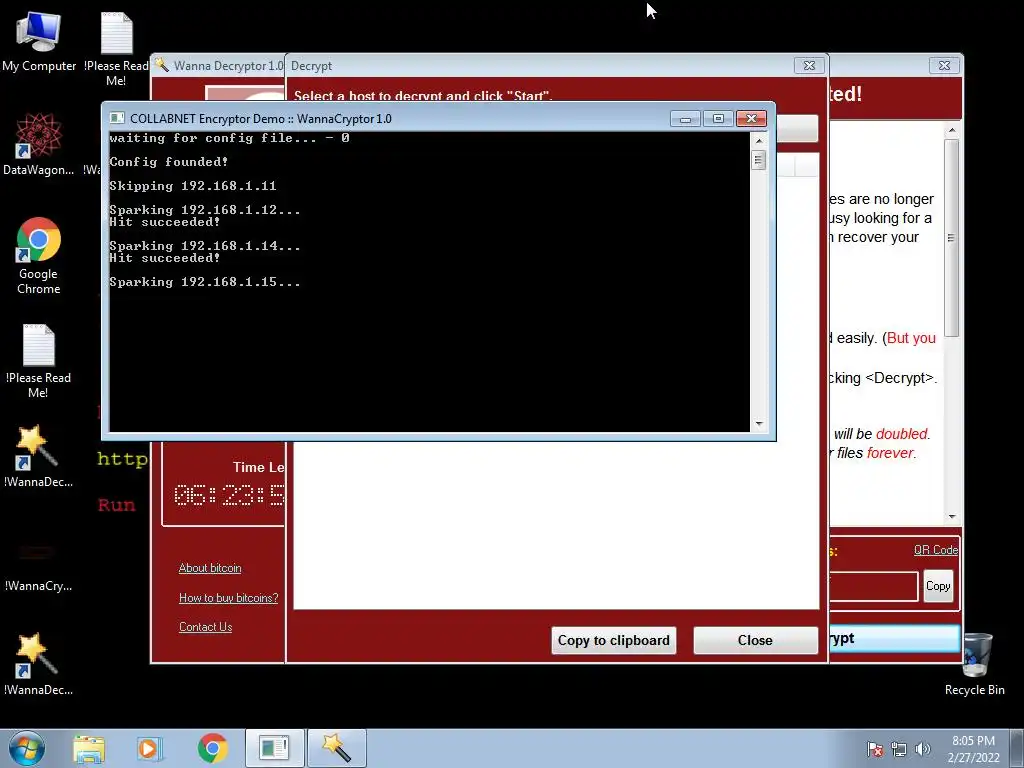Click ransom note scrollbar thumb
Image resolution: width=1024 pixels, height=768 pixels.
click(952, 238)
